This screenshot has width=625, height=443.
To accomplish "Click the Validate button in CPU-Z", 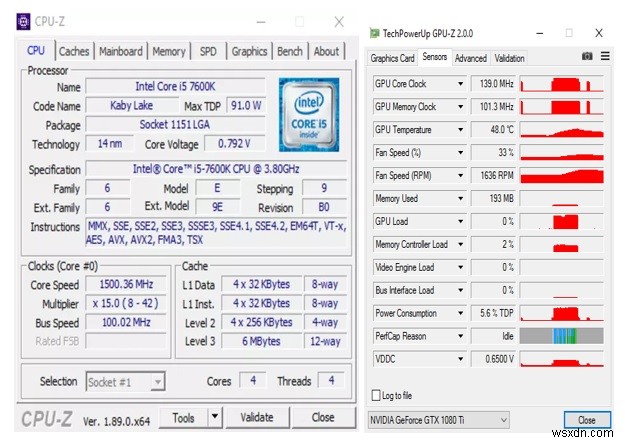I will pos(257,417).
